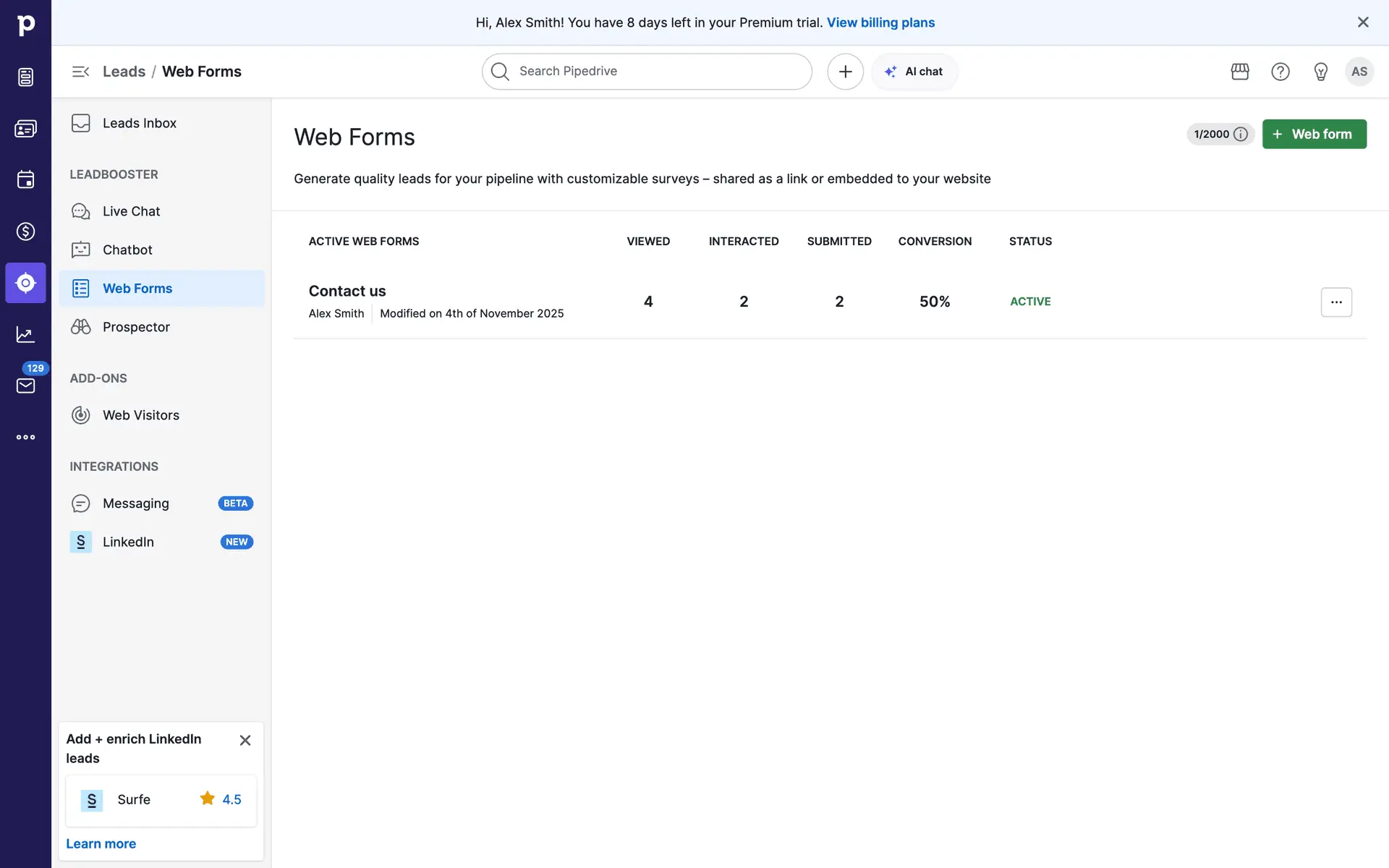Dismiss the LinkedIn leads promo card
The height and width of the screenshot is (868, 1389).
pyautogui.click(x=245, y=740)
